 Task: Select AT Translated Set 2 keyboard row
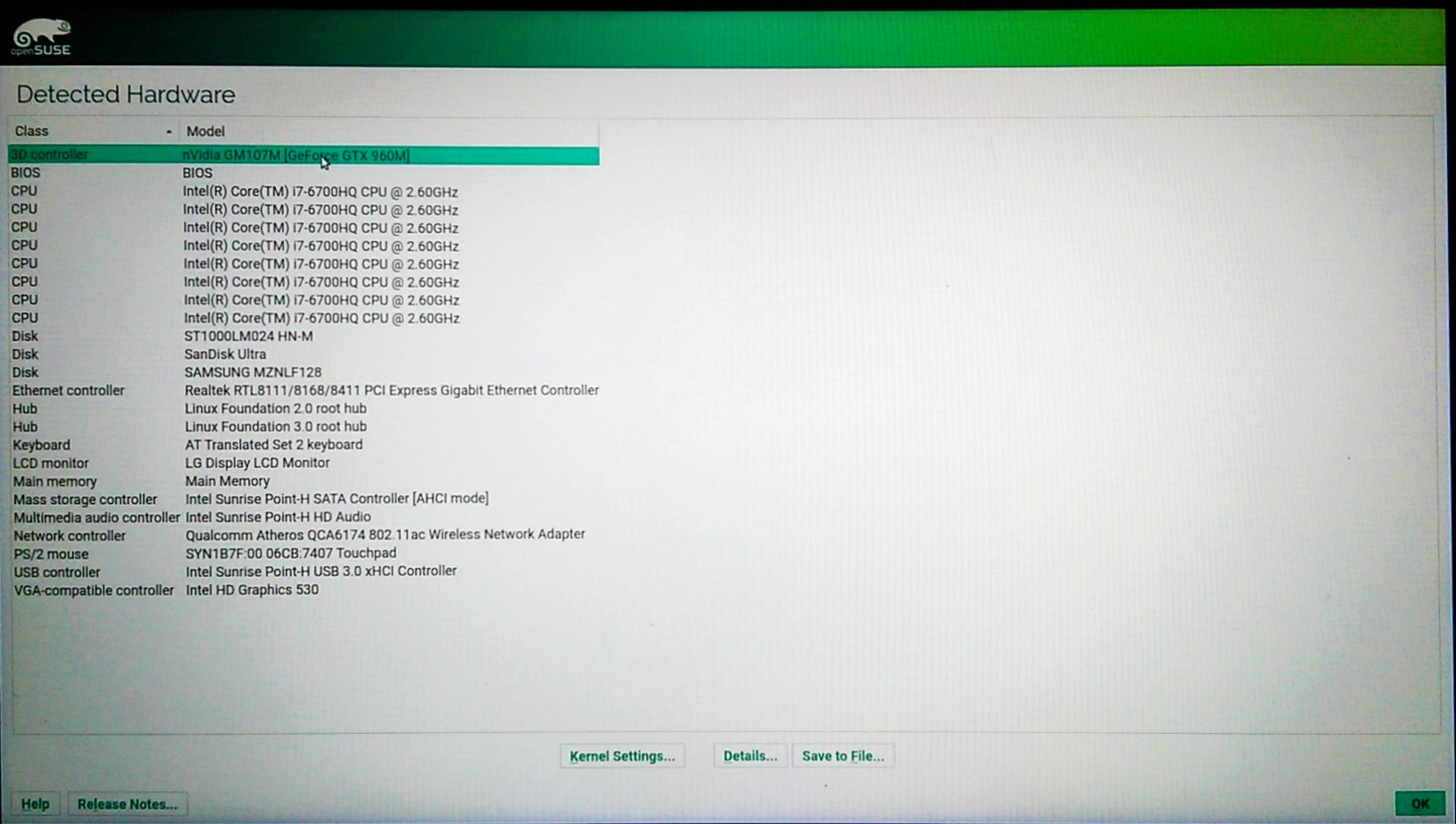pos(304,445)
